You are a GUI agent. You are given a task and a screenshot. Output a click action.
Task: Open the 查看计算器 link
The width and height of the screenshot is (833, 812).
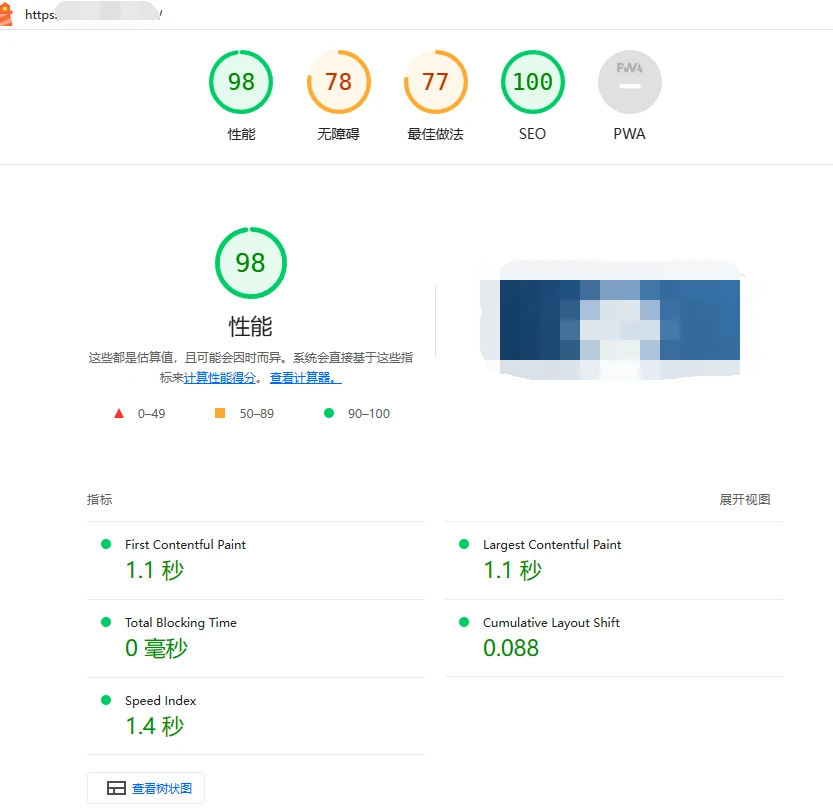(305, 378)
